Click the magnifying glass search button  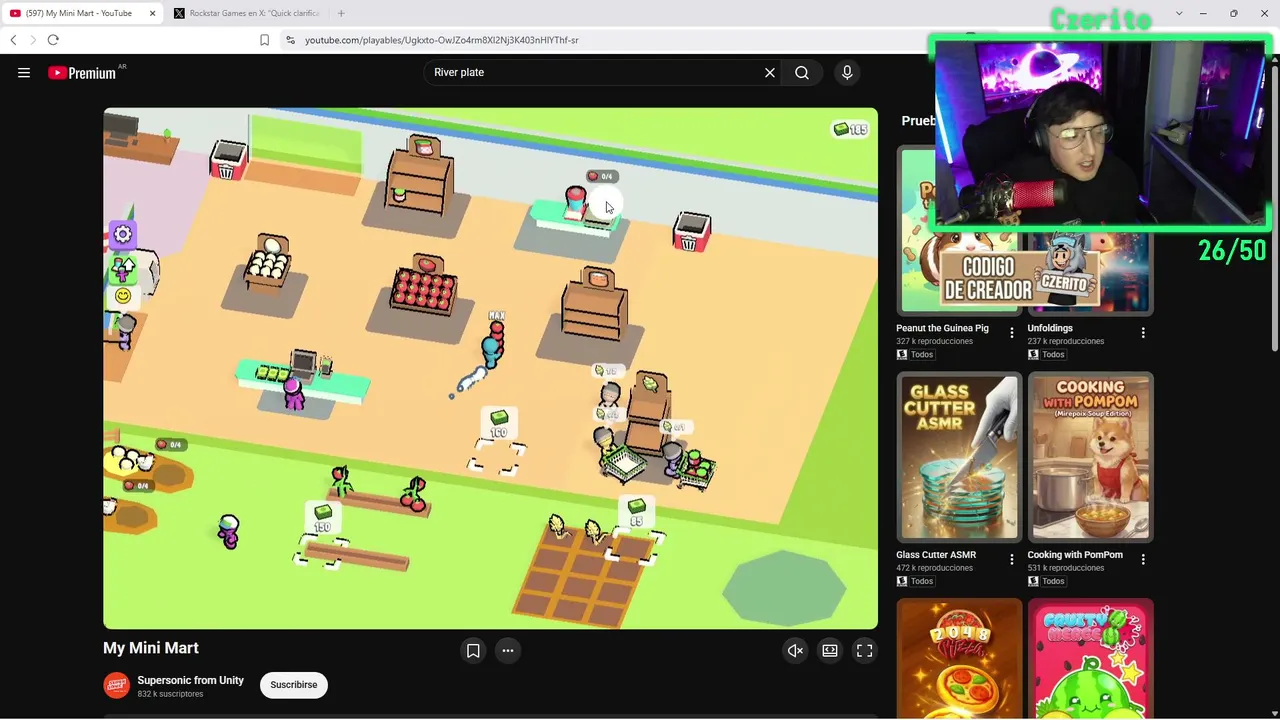(x=802, y=72)
